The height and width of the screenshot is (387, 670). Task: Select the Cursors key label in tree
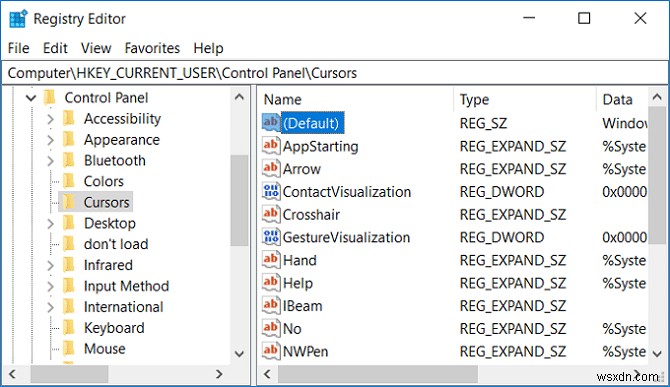click(106, 202)
